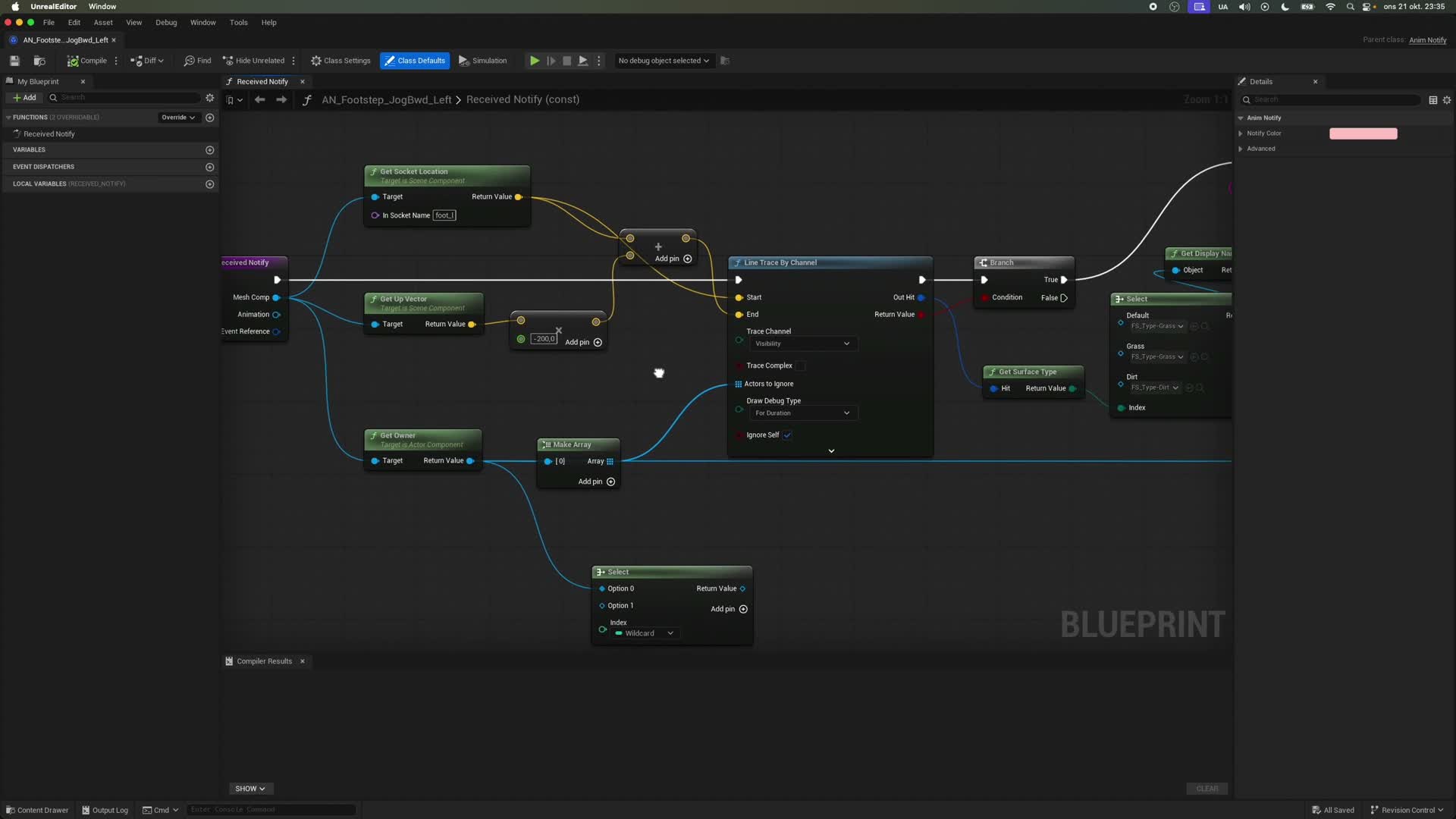Click the Compile blueprint icon
Viewport: 1456px width, 819px height.
pos(73,61)
